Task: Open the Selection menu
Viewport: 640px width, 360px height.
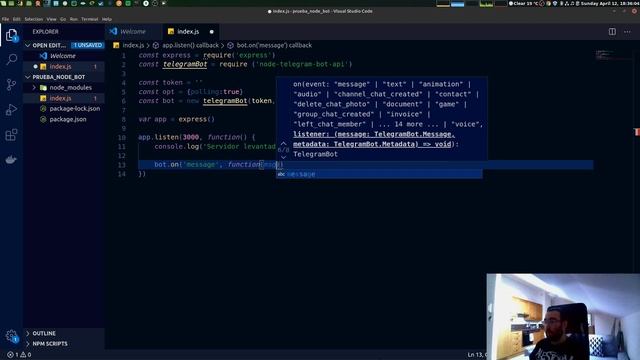Action: 33,19
